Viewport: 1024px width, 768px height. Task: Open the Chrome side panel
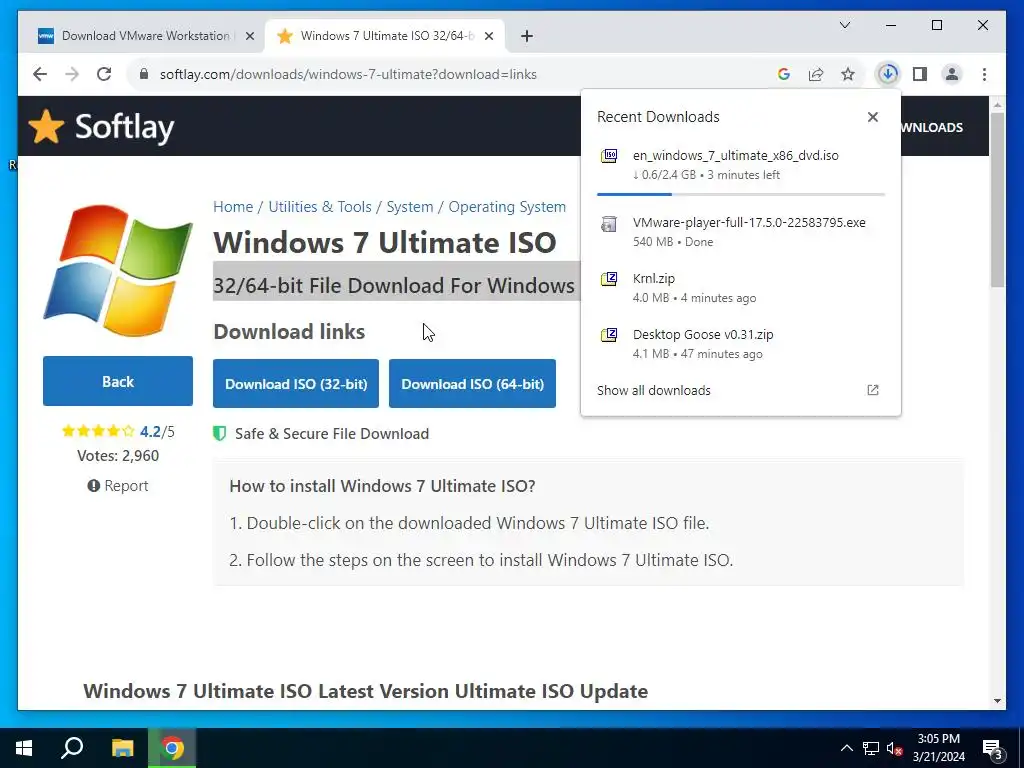click(x=920, y=74)
